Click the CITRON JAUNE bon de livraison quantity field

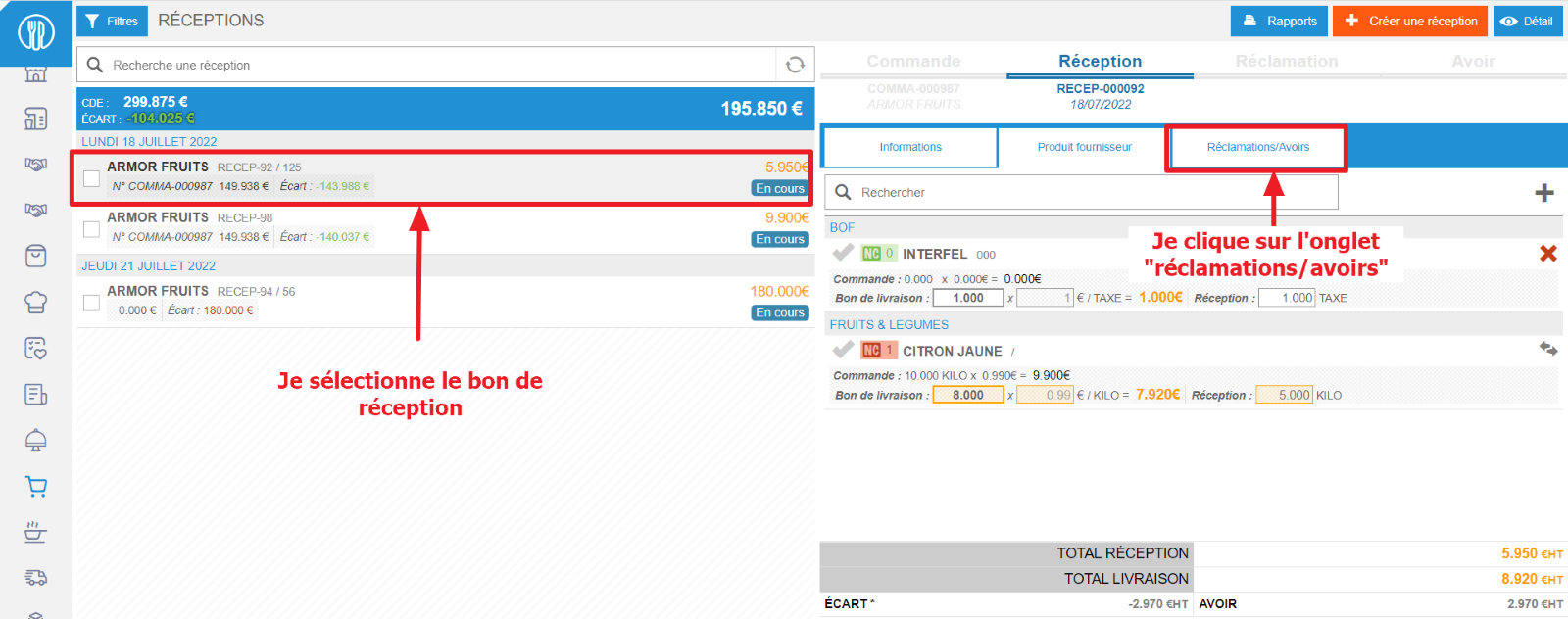[967, 395]
